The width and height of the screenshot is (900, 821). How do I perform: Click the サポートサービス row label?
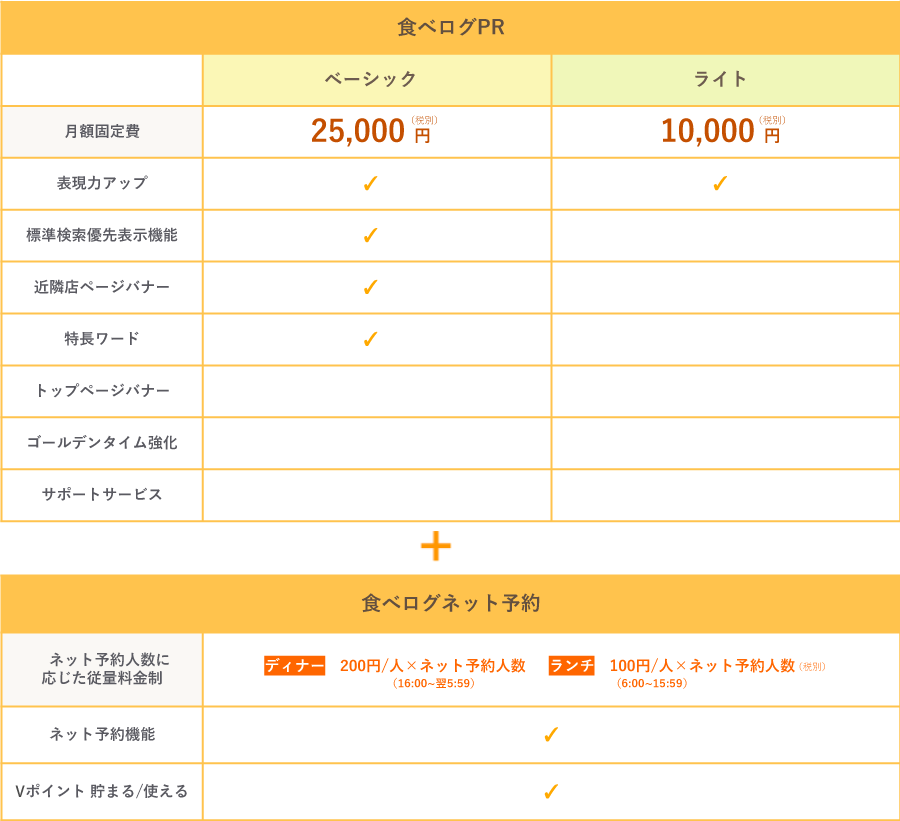click(x=102, y=494)
